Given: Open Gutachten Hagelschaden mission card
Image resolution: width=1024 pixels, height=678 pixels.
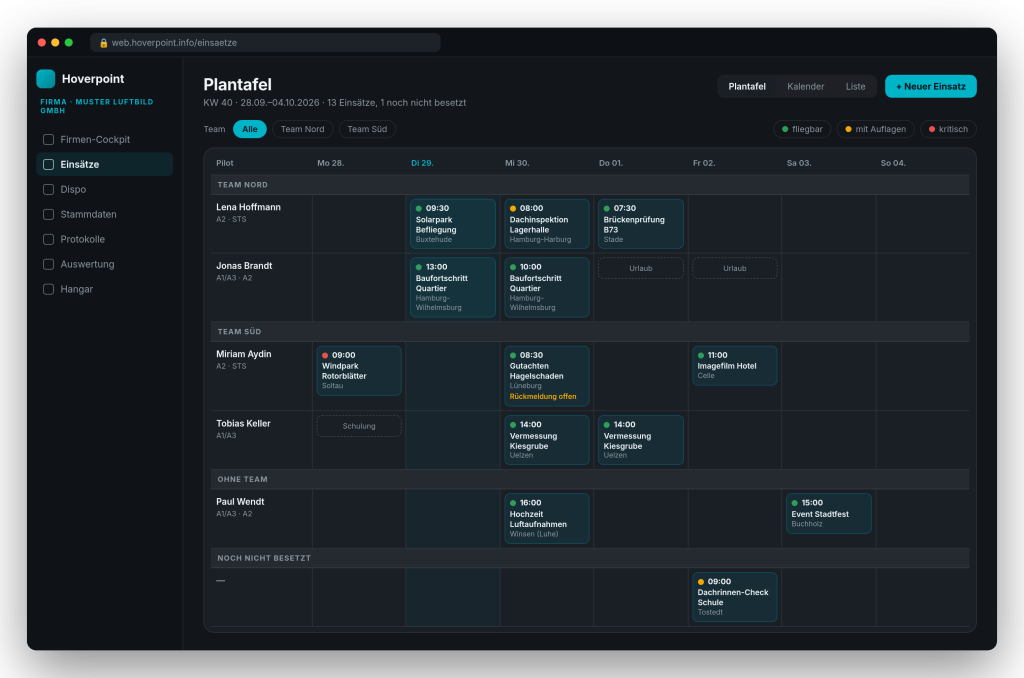Looking at the screenshot, I should coord(547,376).
